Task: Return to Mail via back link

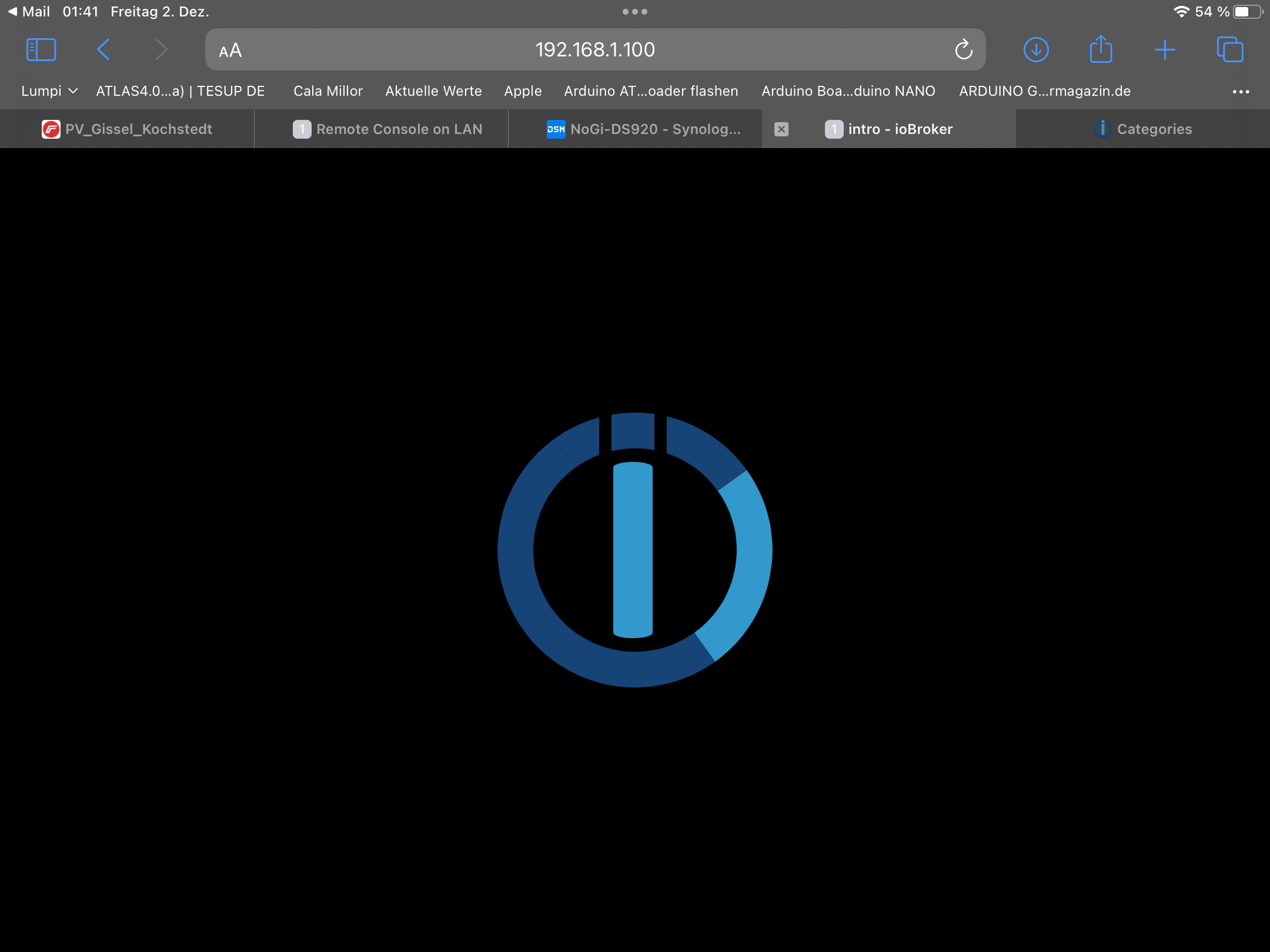Action: pos(28,12)
